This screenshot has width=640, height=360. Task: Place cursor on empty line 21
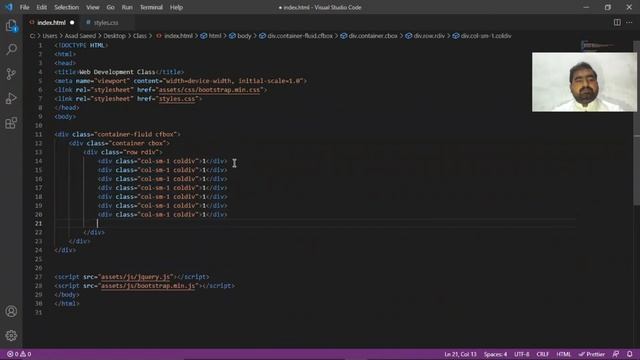pos(314,223)
